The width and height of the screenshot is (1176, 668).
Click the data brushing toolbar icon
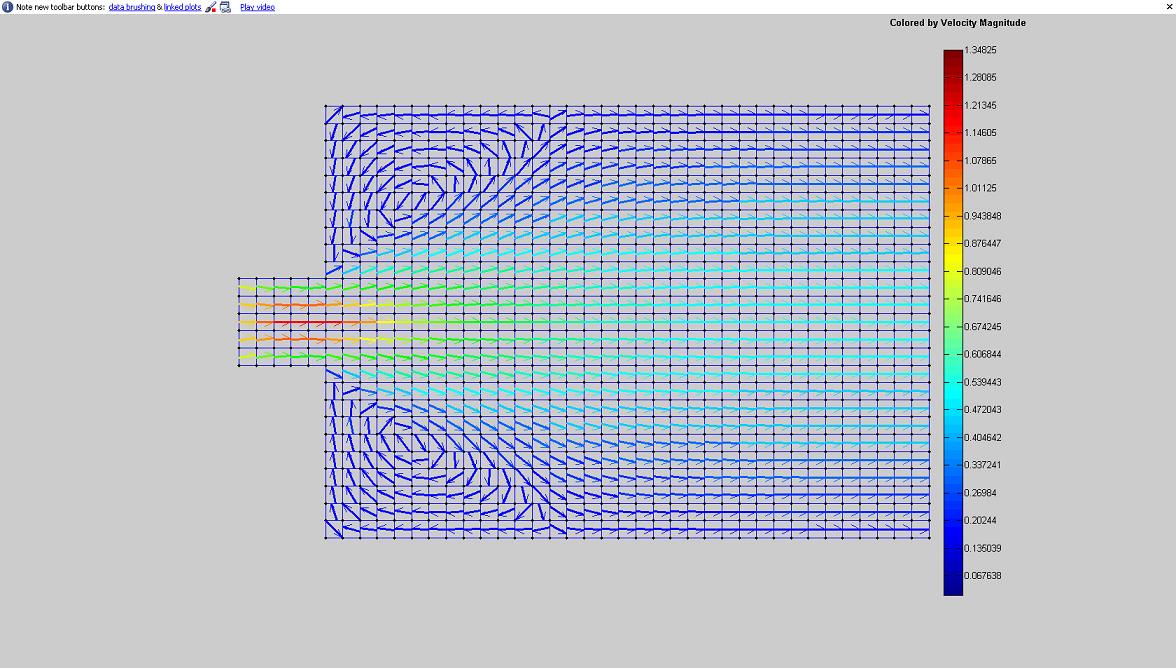point(211,7)
